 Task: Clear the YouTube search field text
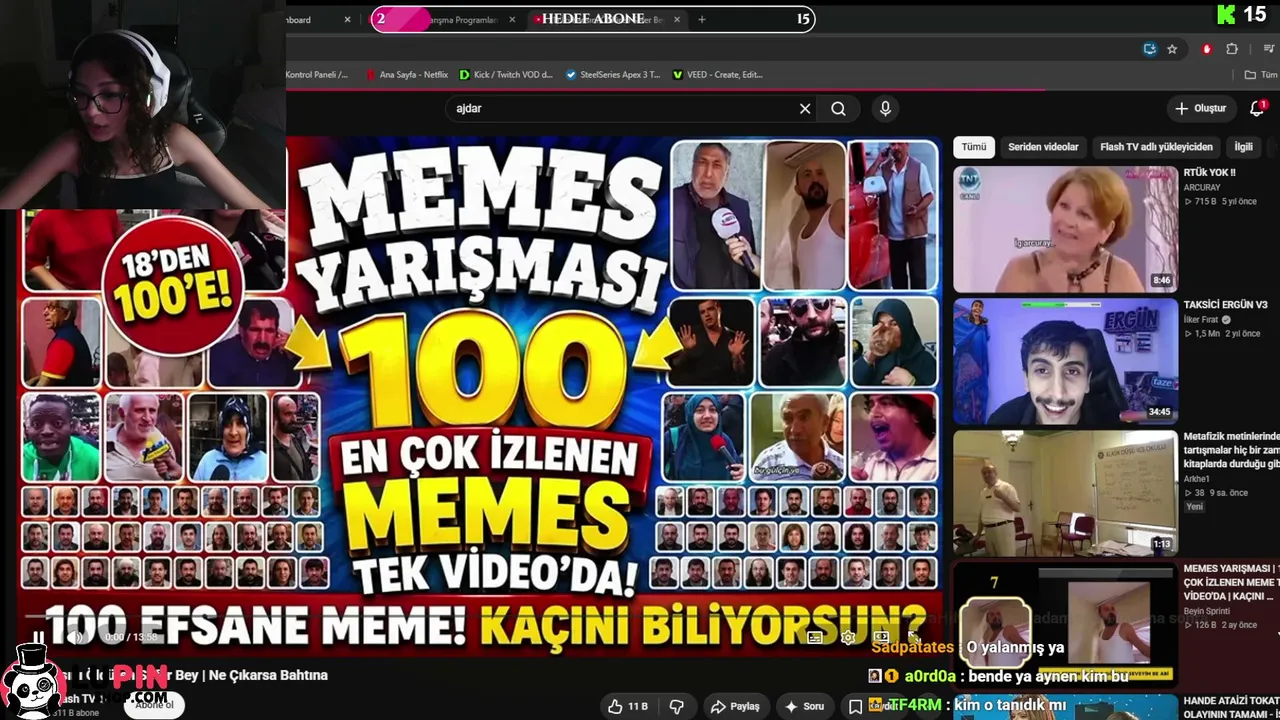805,109
